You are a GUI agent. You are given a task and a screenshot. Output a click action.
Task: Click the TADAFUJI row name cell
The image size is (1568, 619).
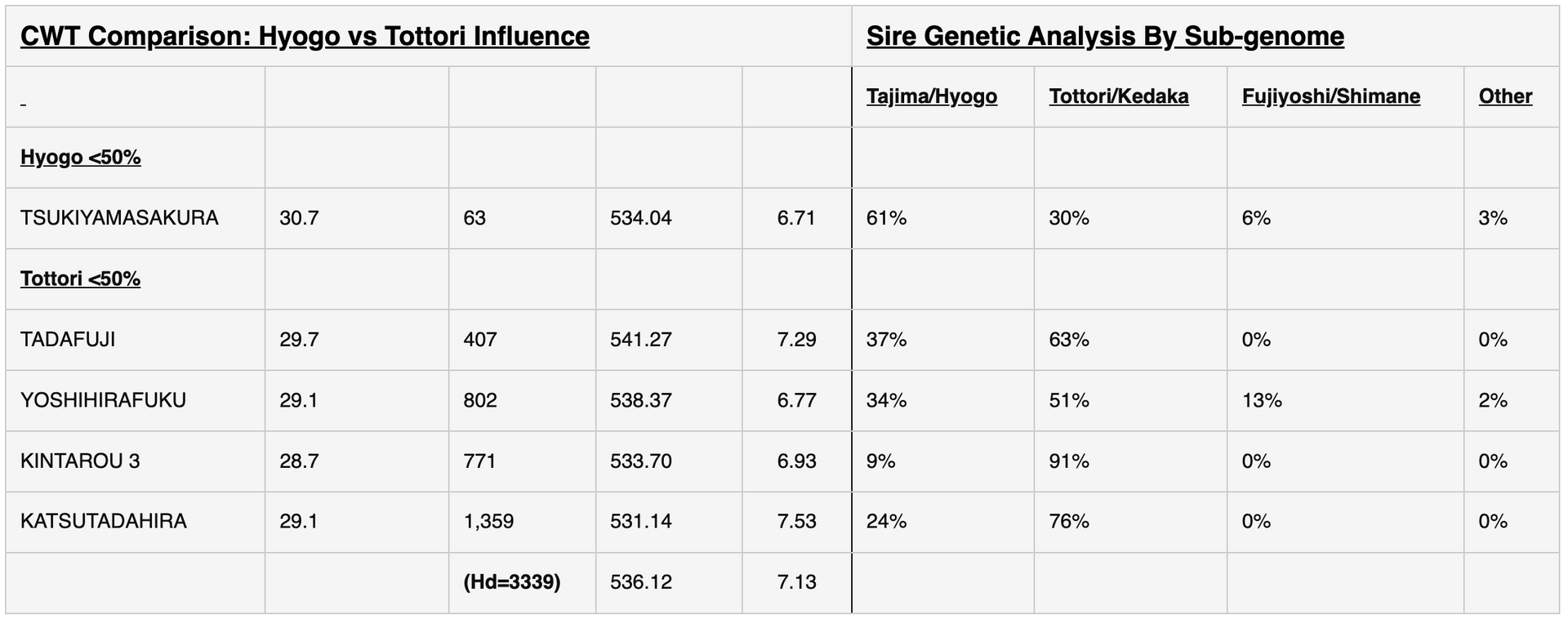click(x=68, y=340)
